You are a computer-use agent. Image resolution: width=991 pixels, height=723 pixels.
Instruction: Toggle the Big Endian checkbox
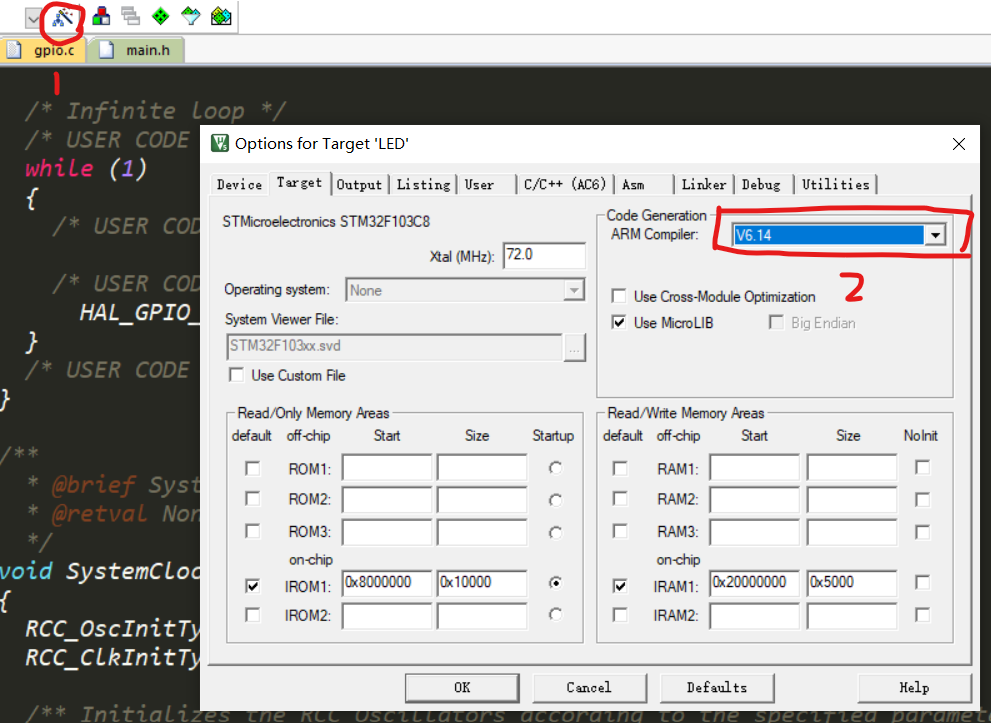coord(775,322)
